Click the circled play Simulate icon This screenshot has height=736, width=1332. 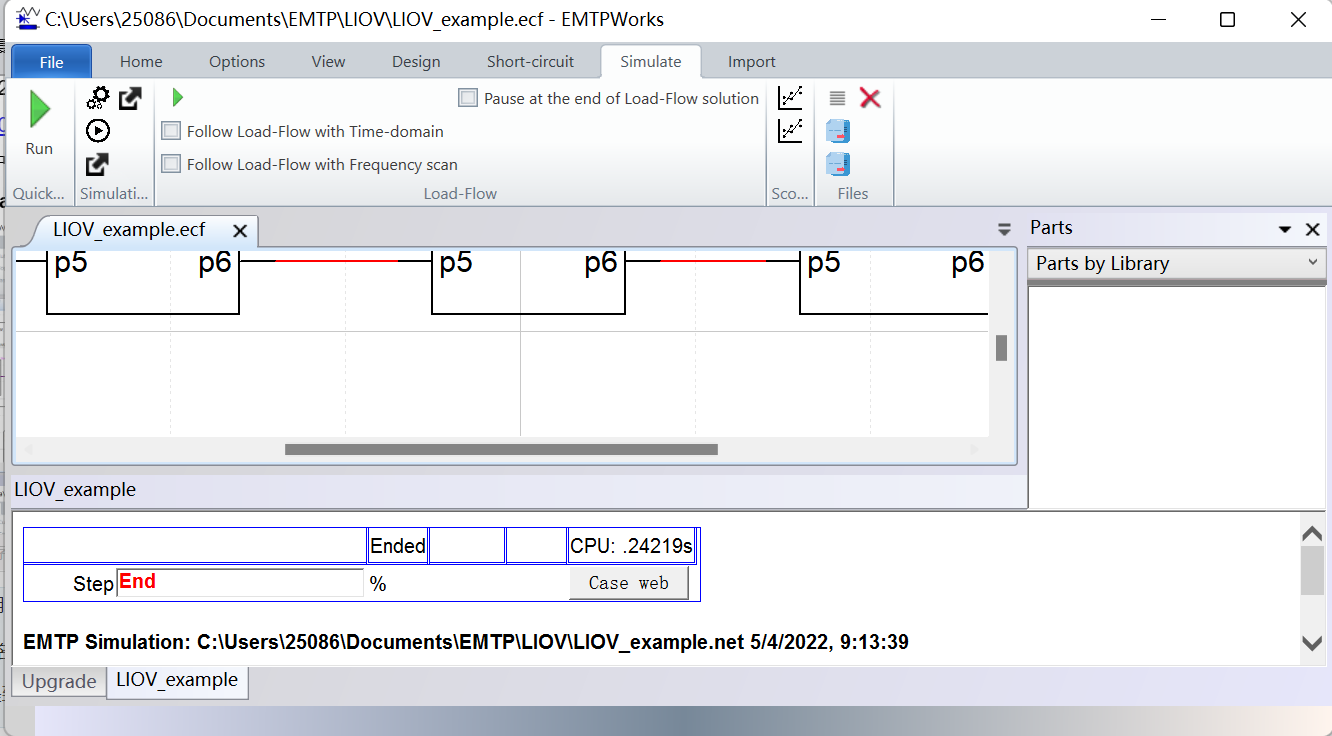(x=96, y=130)
